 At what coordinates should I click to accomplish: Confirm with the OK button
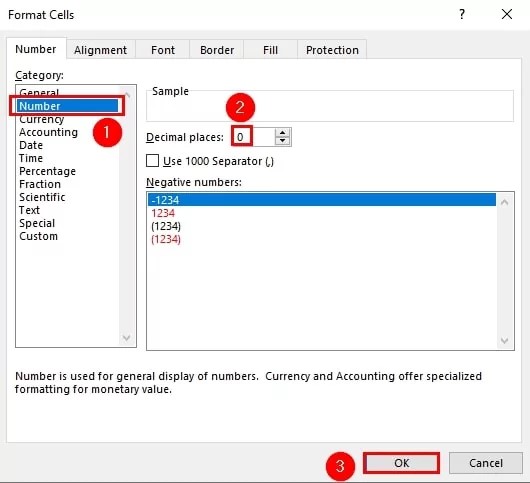coord(401,463)
